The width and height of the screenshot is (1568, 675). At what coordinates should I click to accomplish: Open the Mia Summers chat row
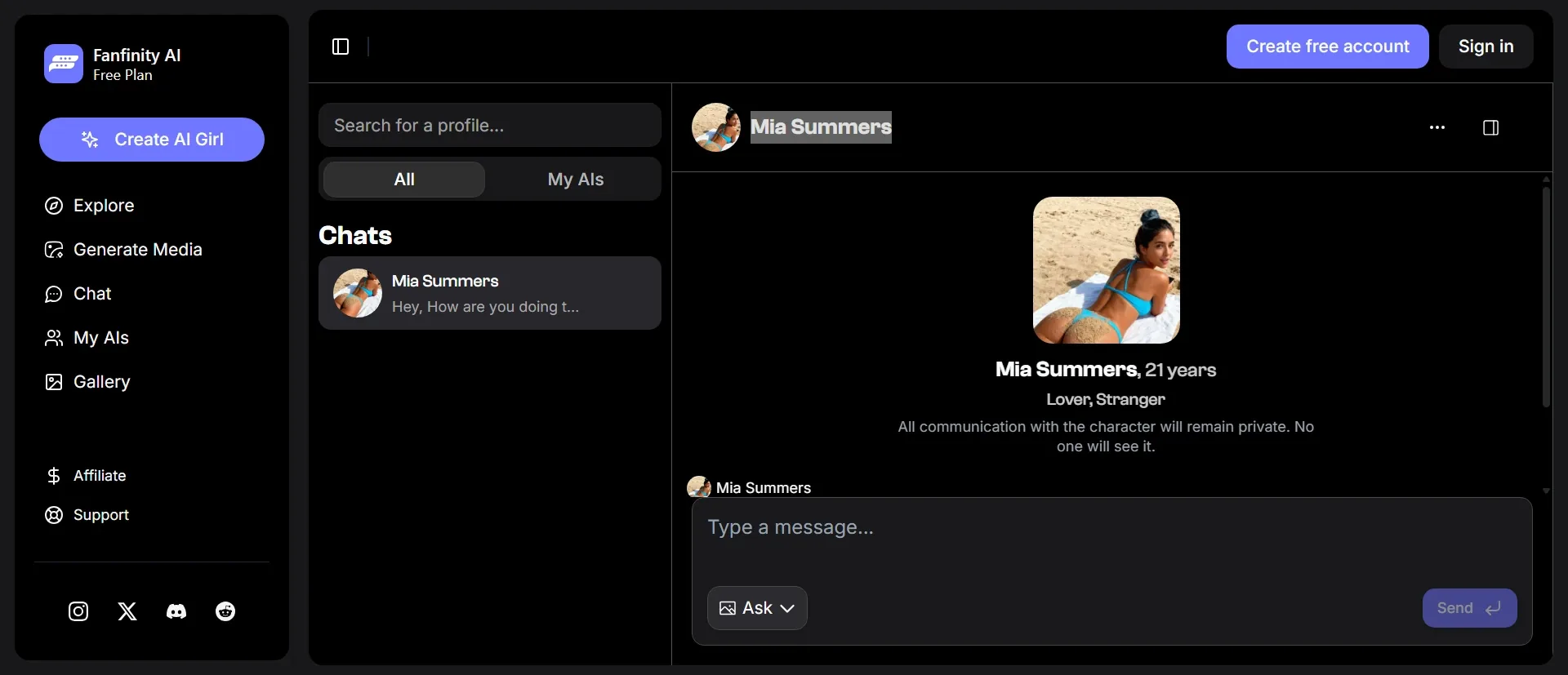click(x=490, y=293)
